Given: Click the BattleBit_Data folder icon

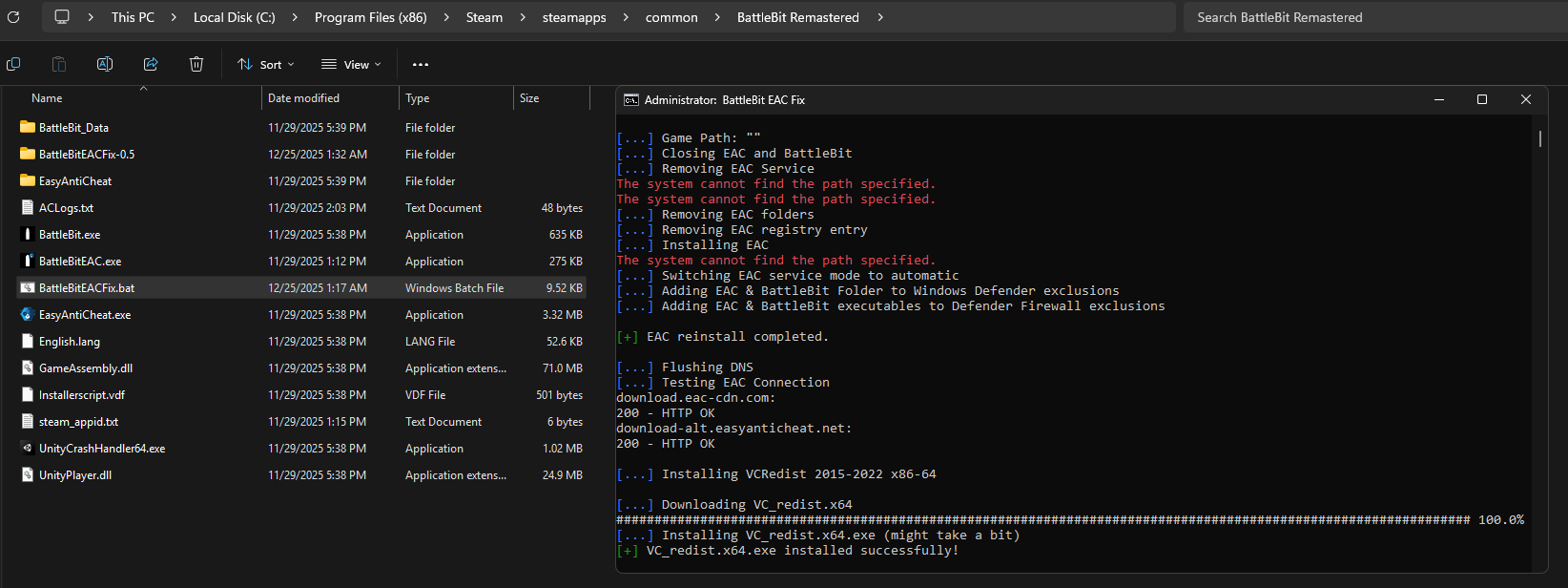Looking at the screenshot, I should 28,127.
